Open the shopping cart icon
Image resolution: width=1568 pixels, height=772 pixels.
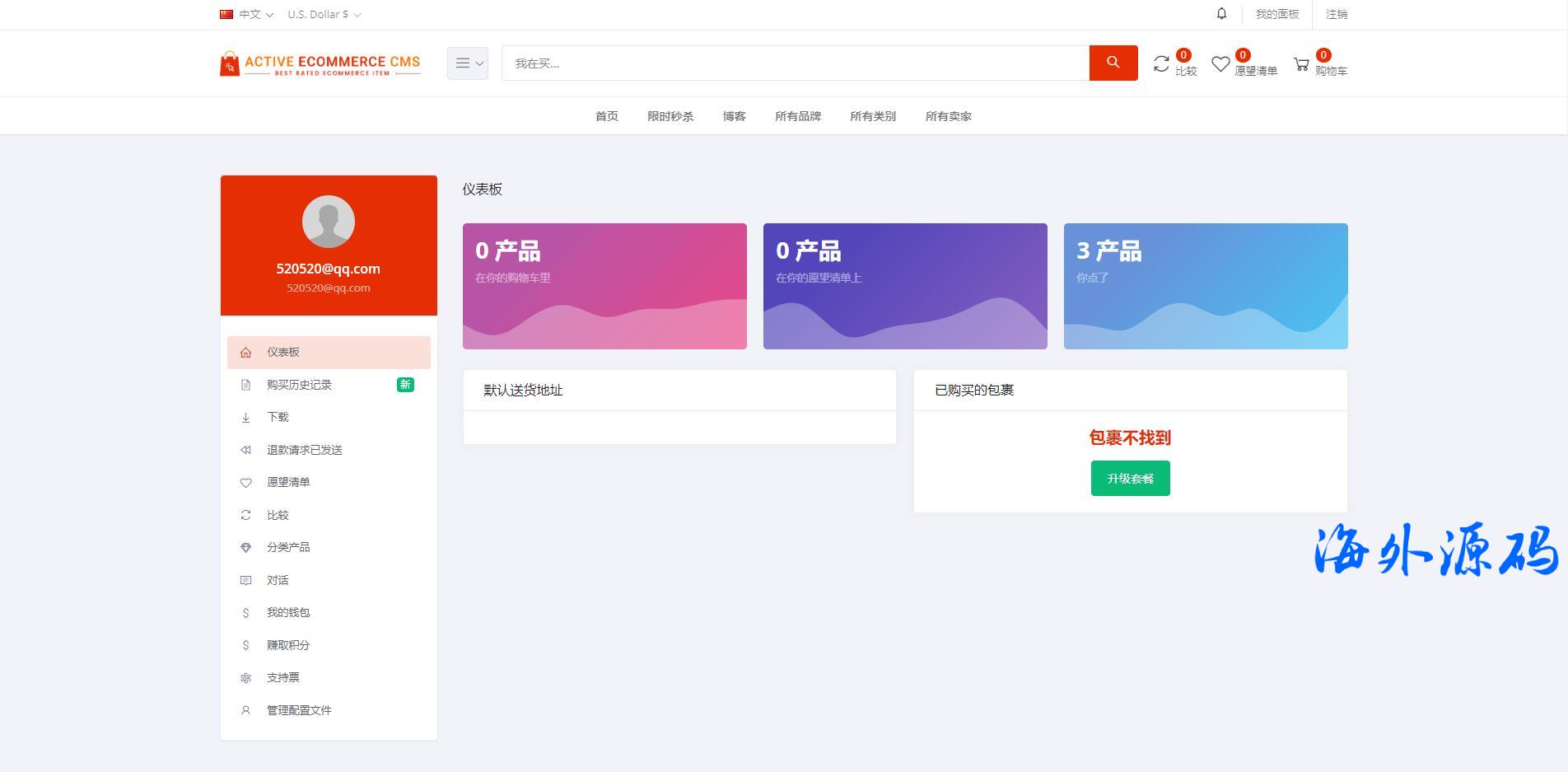[1301, 64]
